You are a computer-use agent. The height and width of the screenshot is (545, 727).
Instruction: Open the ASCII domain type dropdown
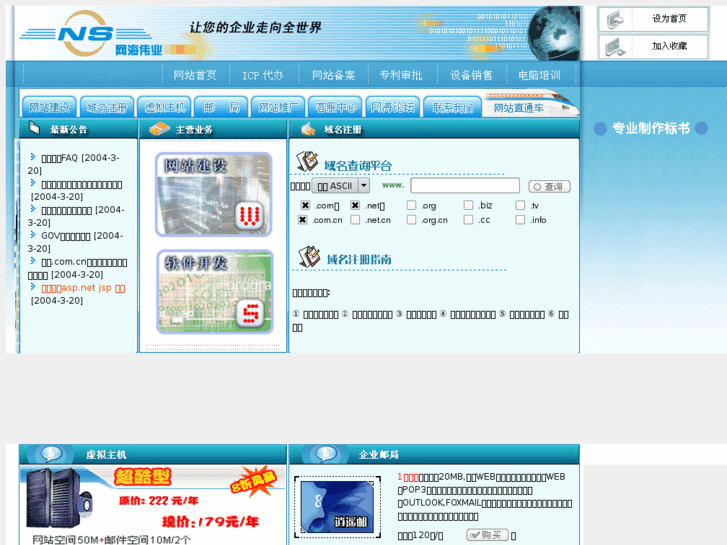tap(341, 186)
